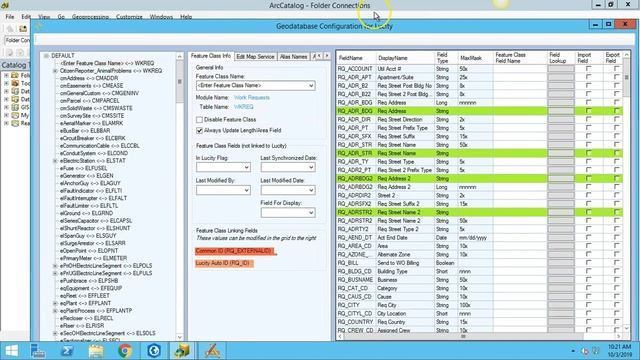Select eFuse <-> ELFUSEL tree item

tap(84, 168)
